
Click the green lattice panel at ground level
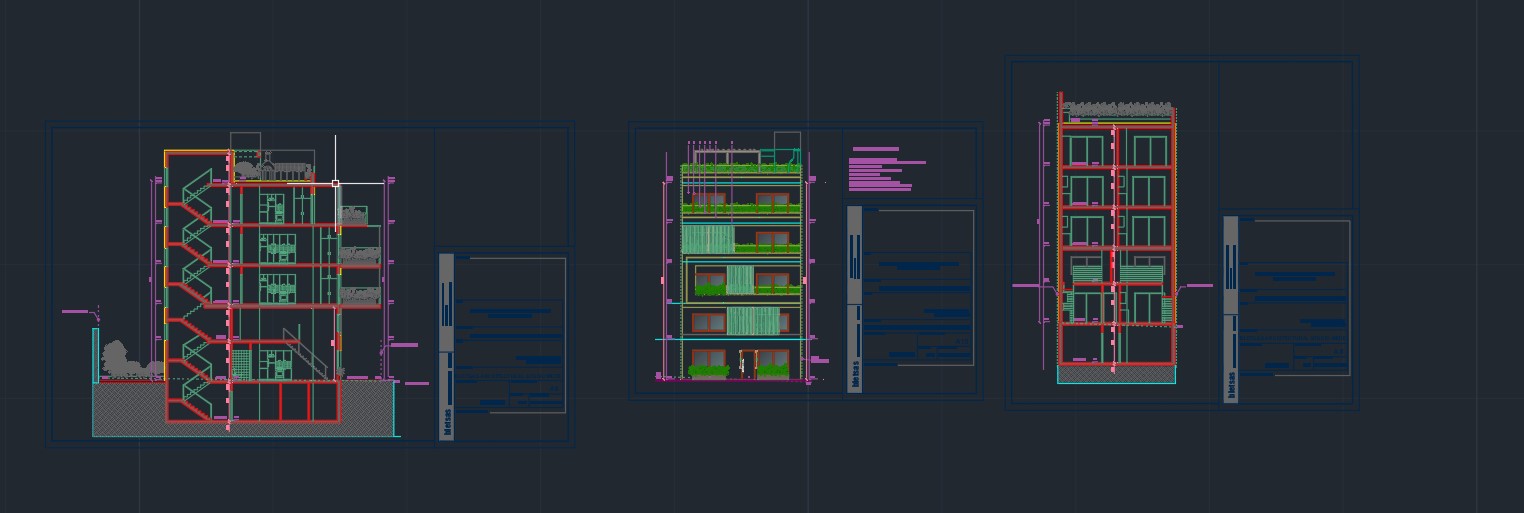point(240,362)
